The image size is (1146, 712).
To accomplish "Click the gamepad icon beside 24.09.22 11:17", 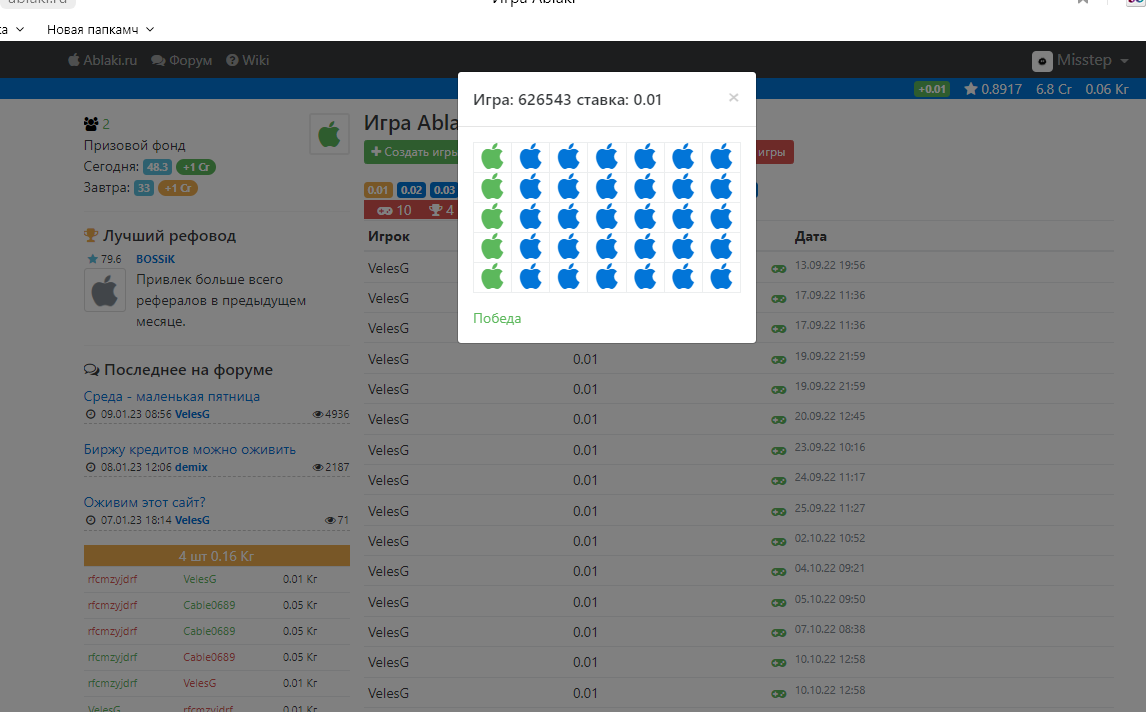I will click(778, 481).
